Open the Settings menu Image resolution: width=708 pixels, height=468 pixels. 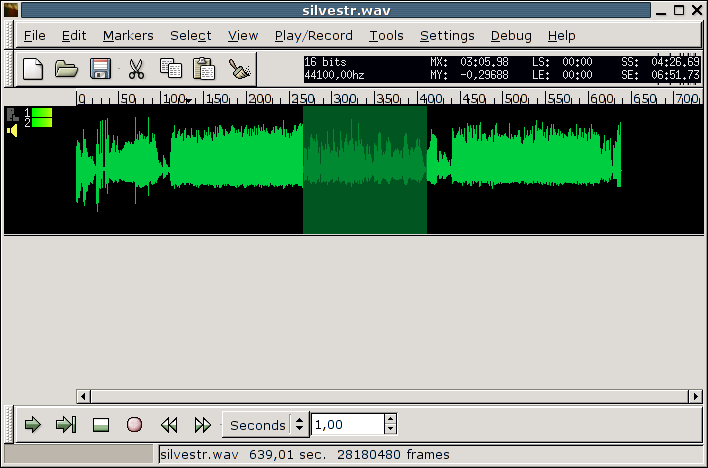point(447,36)
